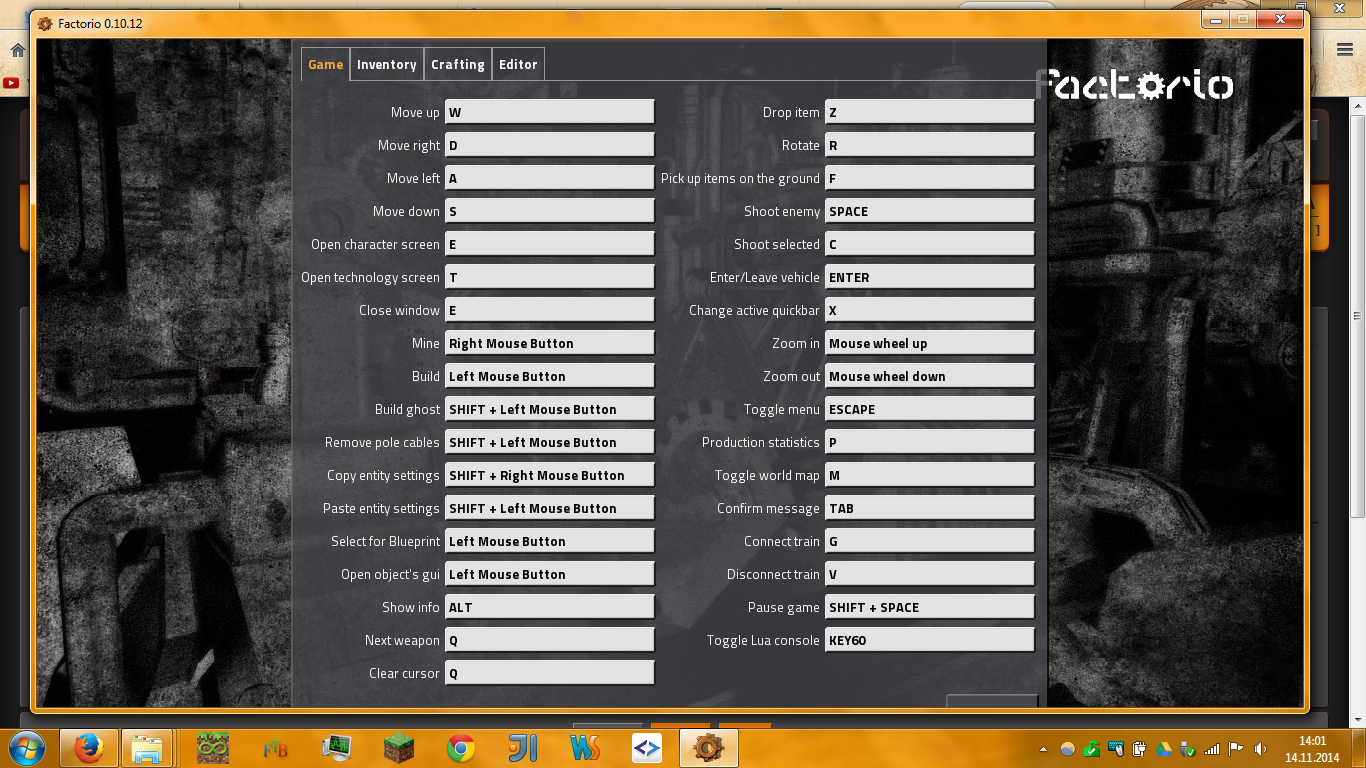Edit the Next weapon key binding
The width and height of the screenshot is (1366, 768).
(549, 640)
